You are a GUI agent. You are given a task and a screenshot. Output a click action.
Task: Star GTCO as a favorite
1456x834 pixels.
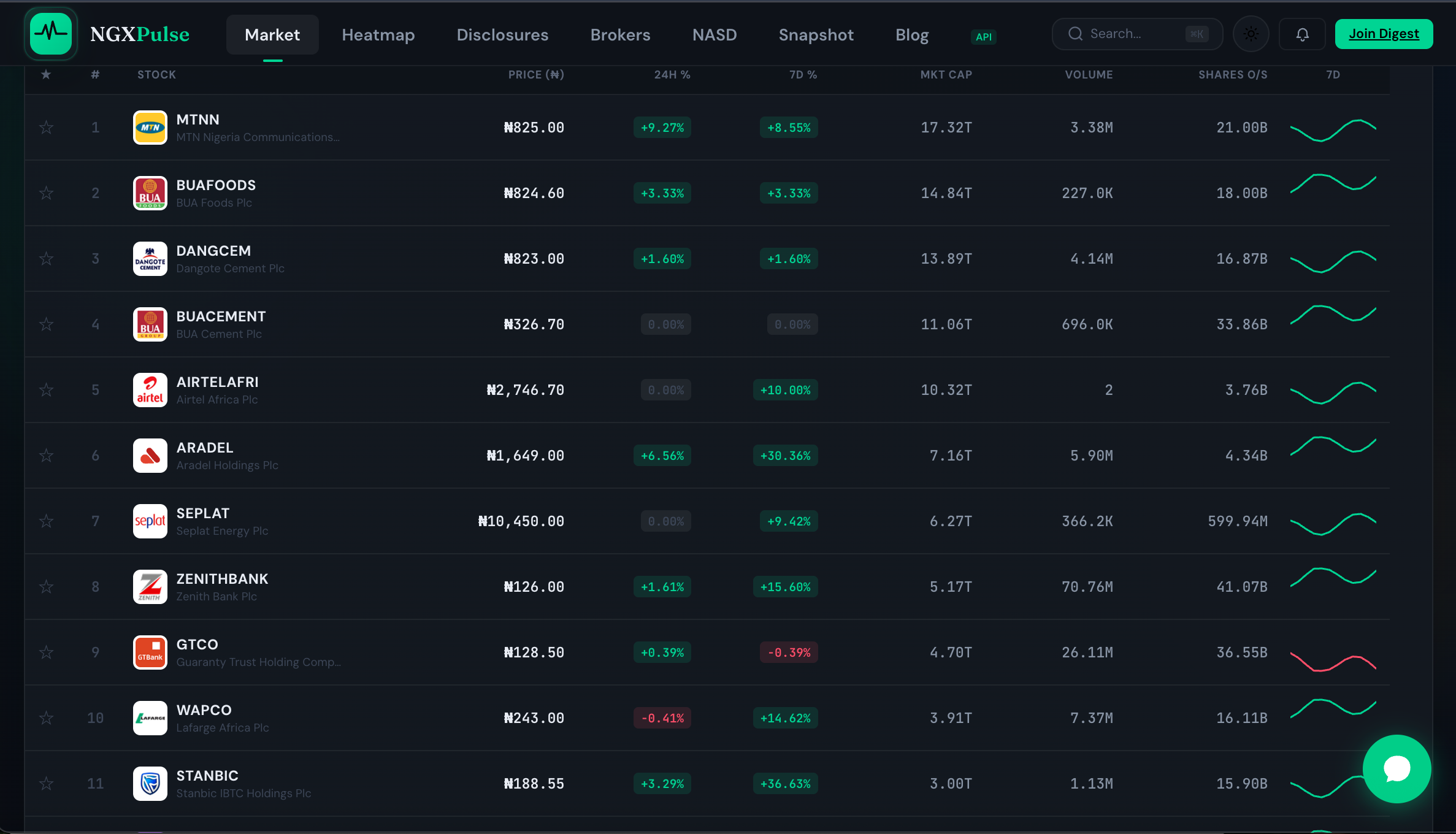[x=46, y=652]
